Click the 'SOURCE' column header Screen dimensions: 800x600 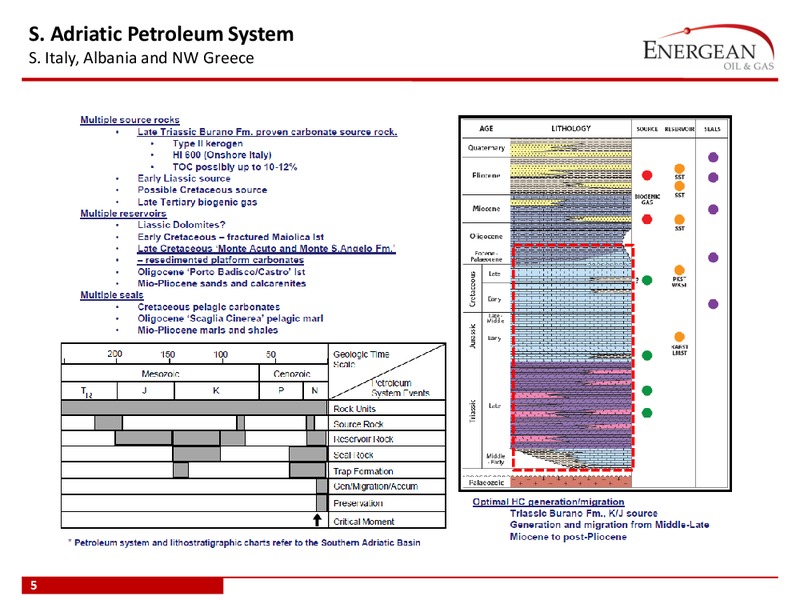point(647,129)
